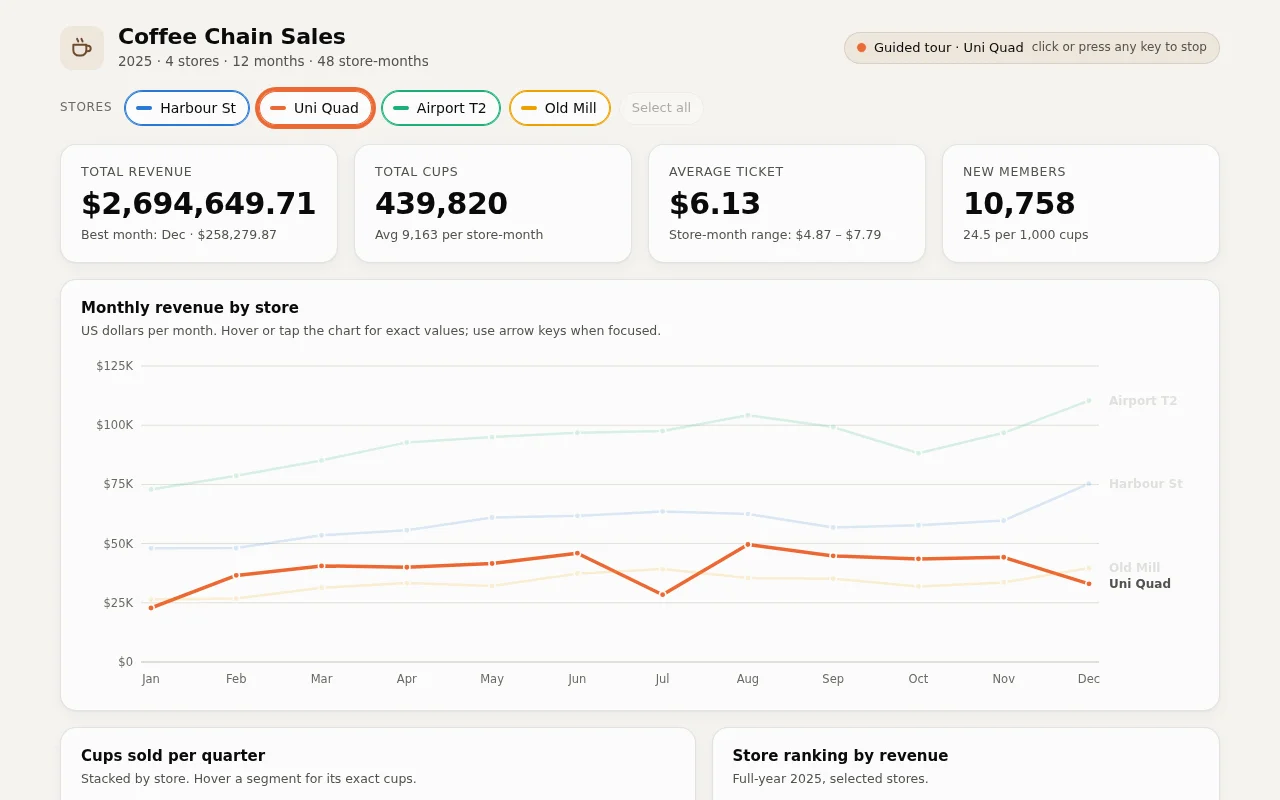Select Uni Quad's Jun data point

(x=577, y=553)
